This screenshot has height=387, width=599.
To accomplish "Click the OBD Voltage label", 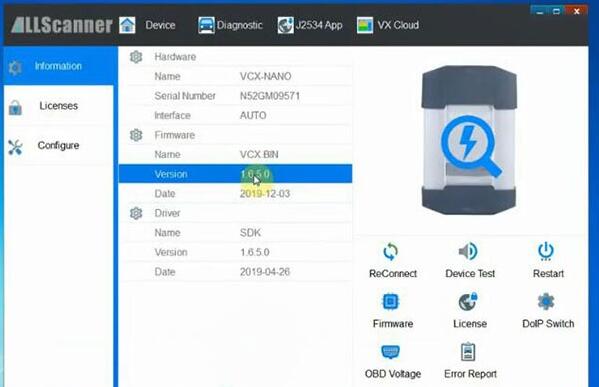I will (x=393, y=374).
